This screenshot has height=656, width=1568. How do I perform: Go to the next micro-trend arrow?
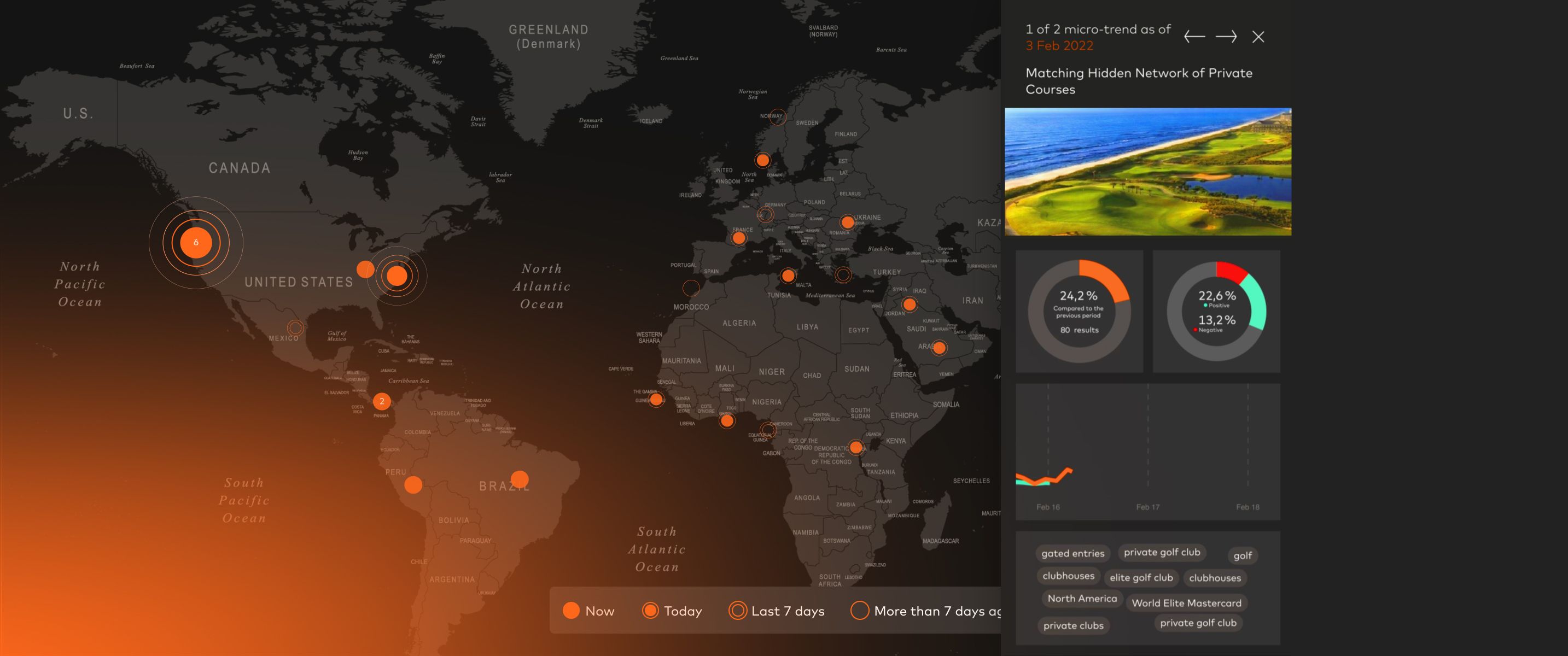[x=1226, y=37]
